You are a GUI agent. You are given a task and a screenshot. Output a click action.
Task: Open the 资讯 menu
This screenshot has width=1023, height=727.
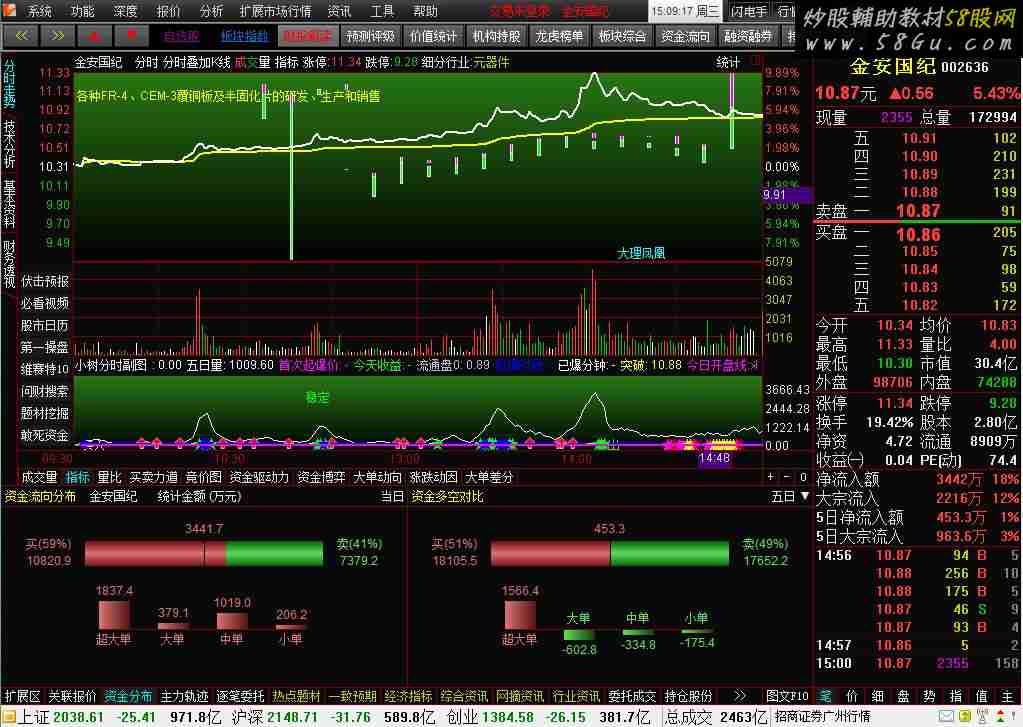click(x=339, y=12)
